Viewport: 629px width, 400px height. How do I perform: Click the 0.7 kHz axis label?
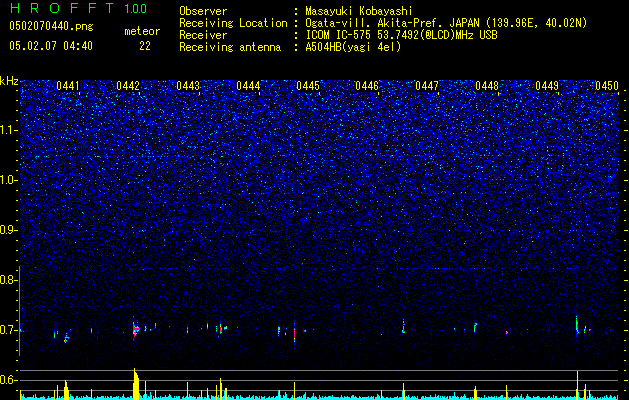click(x=9, y=330)
